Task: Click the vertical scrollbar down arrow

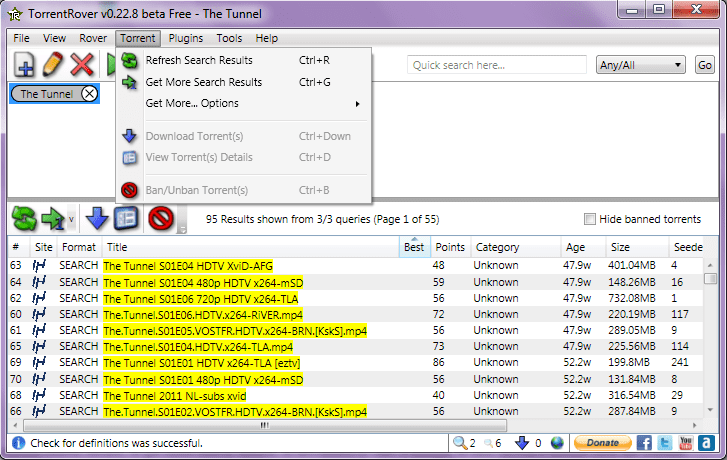Action: tap(710, 410)
